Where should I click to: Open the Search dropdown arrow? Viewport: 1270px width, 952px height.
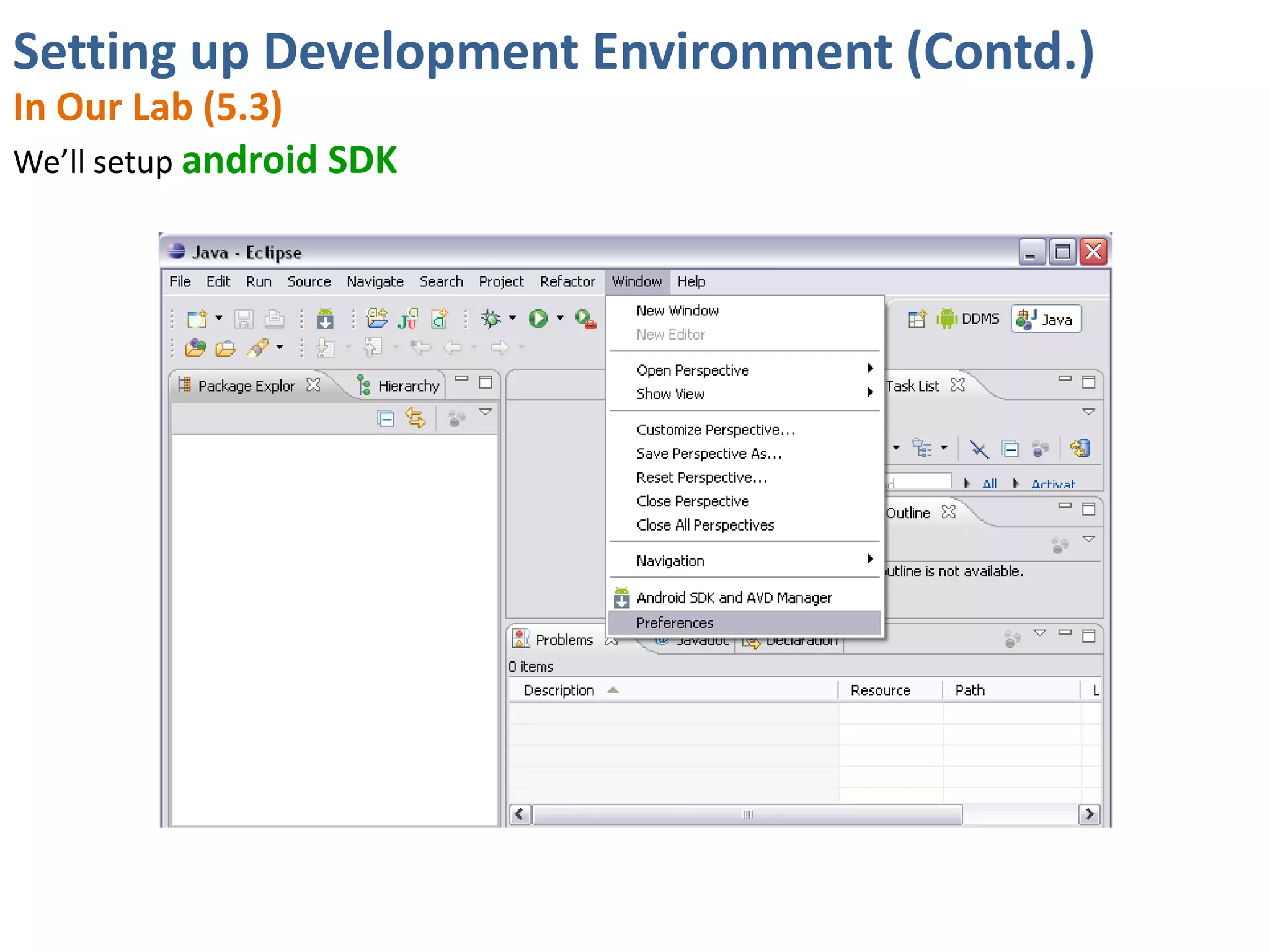tap(280, 347)
